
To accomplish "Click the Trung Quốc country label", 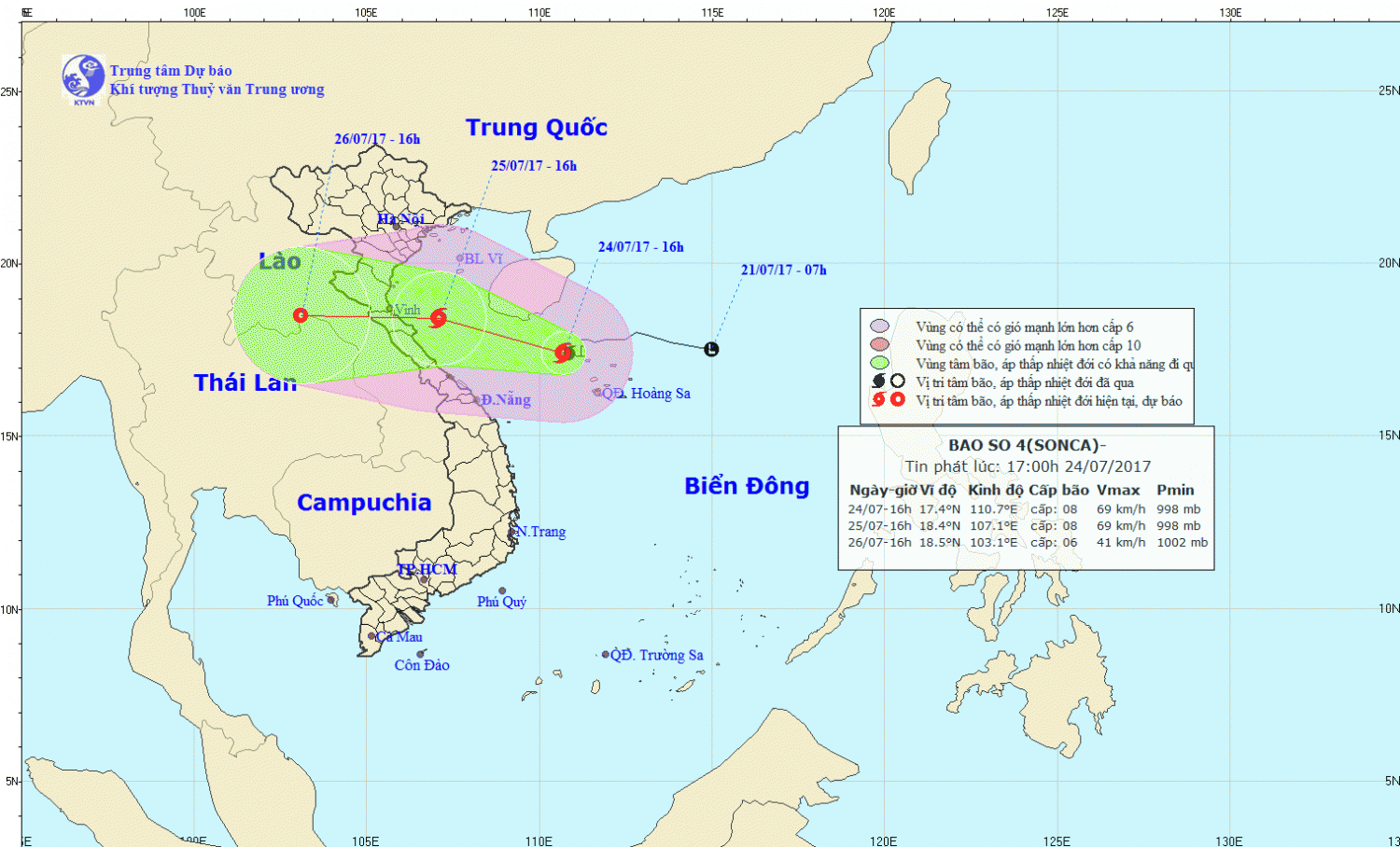I will 537,128.
